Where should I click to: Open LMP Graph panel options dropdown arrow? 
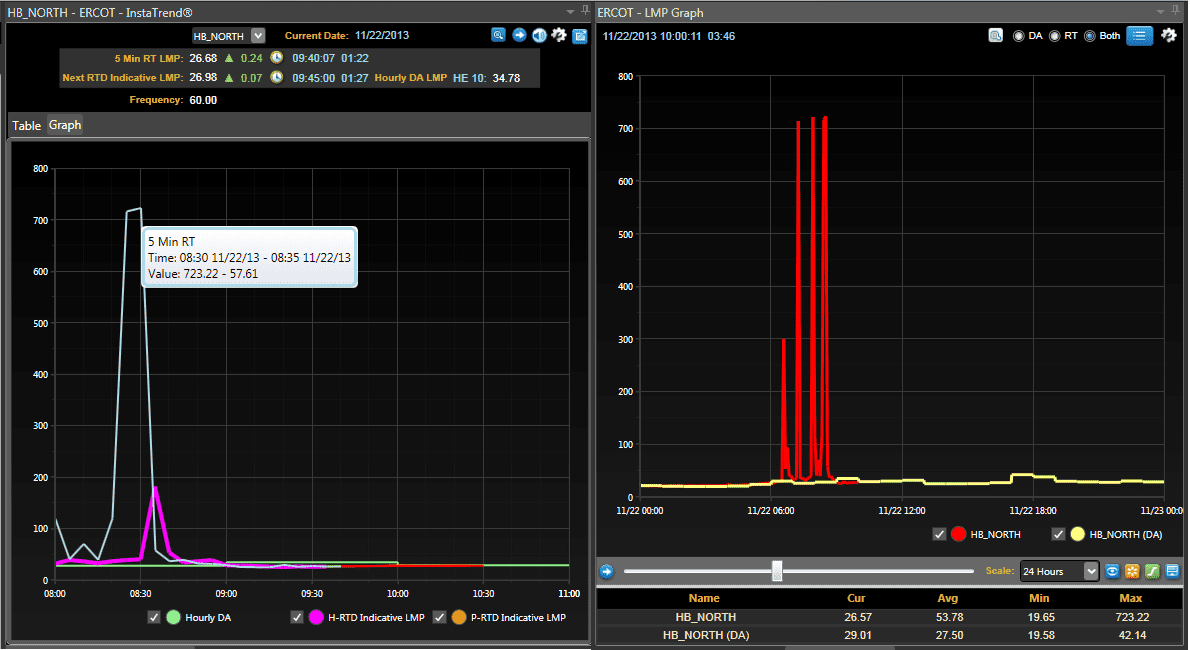pos(1160,11)
